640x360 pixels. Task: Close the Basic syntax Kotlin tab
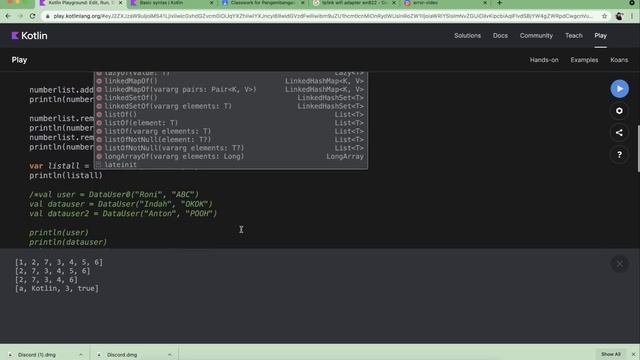click(211, 3)
